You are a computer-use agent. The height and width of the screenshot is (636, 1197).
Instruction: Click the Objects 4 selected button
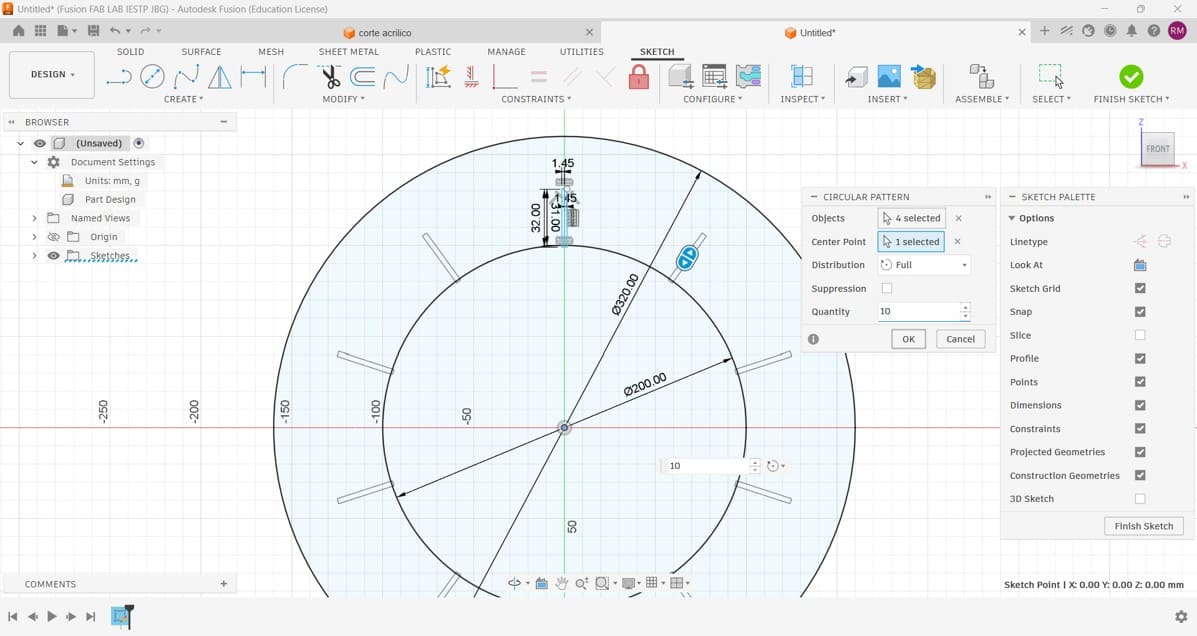click(911, 218)
